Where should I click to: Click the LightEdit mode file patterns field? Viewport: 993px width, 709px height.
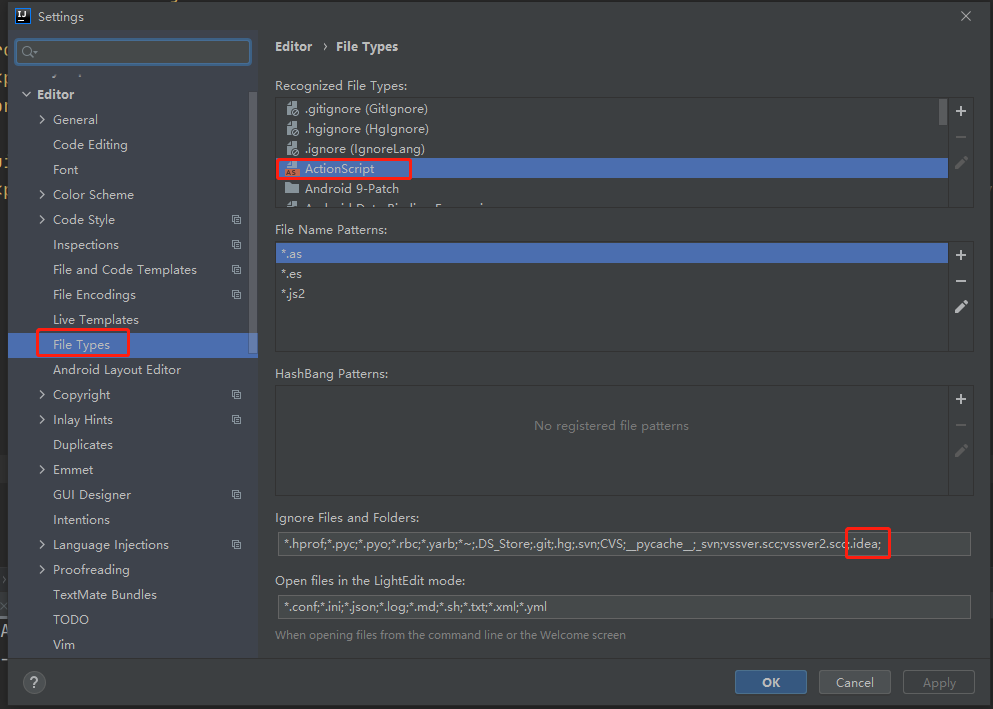coord(624,606)
